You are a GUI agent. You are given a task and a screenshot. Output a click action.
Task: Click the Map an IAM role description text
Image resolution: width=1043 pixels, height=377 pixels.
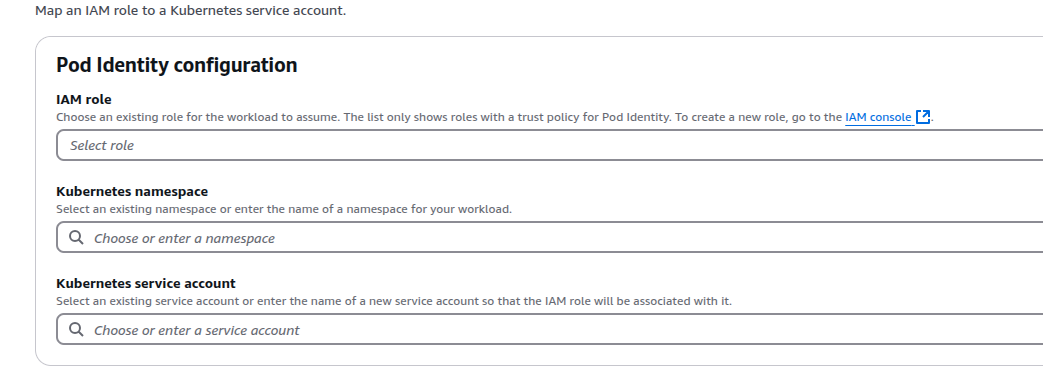pos(191,11)
